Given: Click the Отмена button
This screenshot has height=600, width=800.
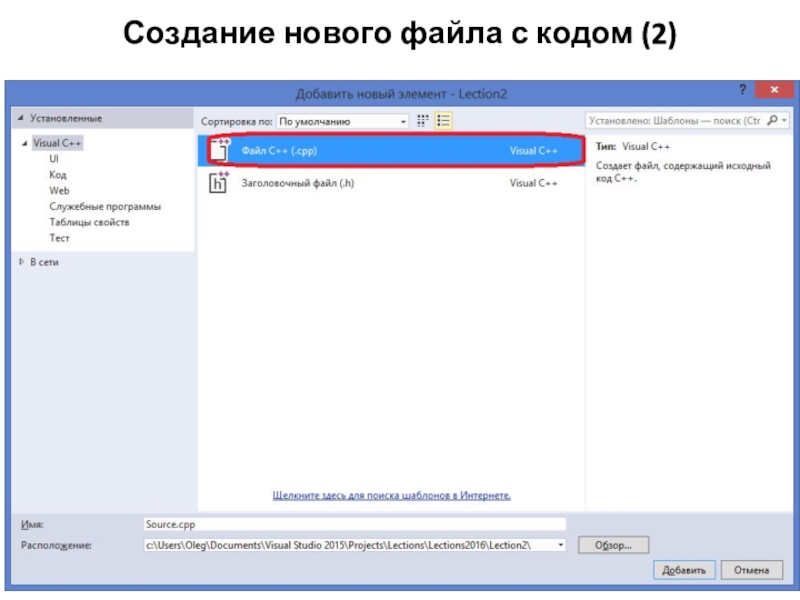Looking at the screenshot, I should coord(752,570).
